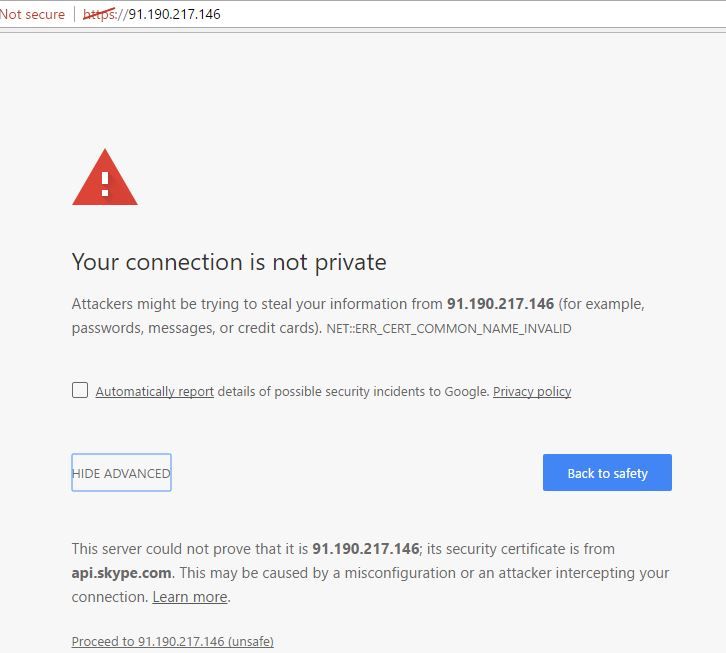Click the "passwords, messages, or credit cards" text

(x=195, y=328)
